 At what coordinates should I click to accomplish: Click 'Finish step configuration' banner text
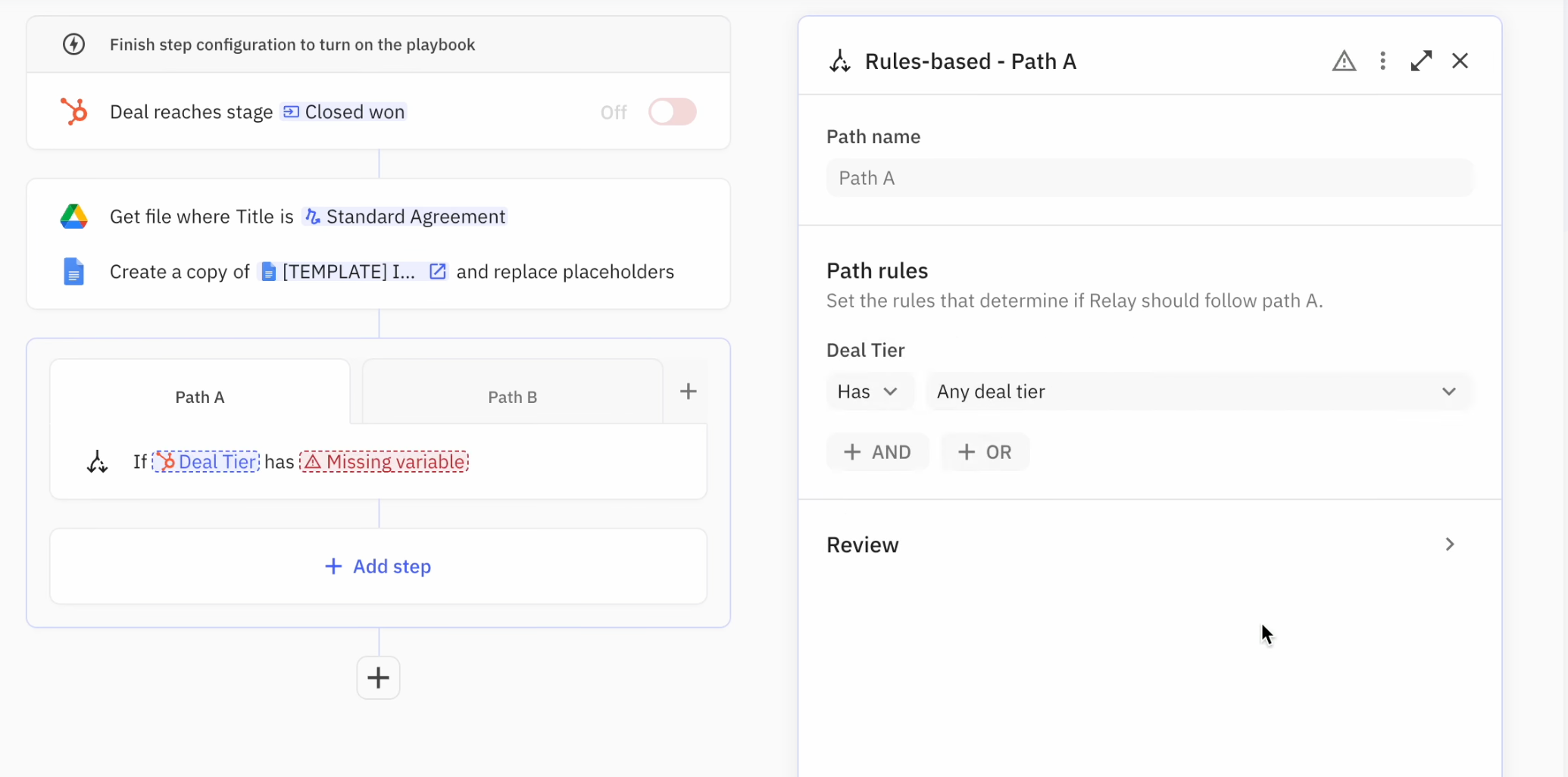pyautogui.click(x=292, y=44)
